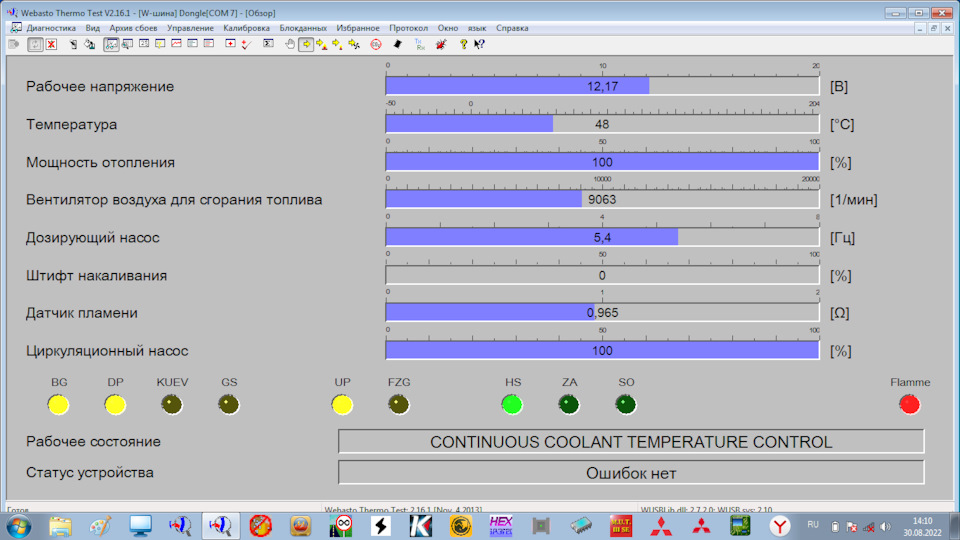Click the combustion air fan bar showing 9063
960x540 pixels.
[602, 200]
